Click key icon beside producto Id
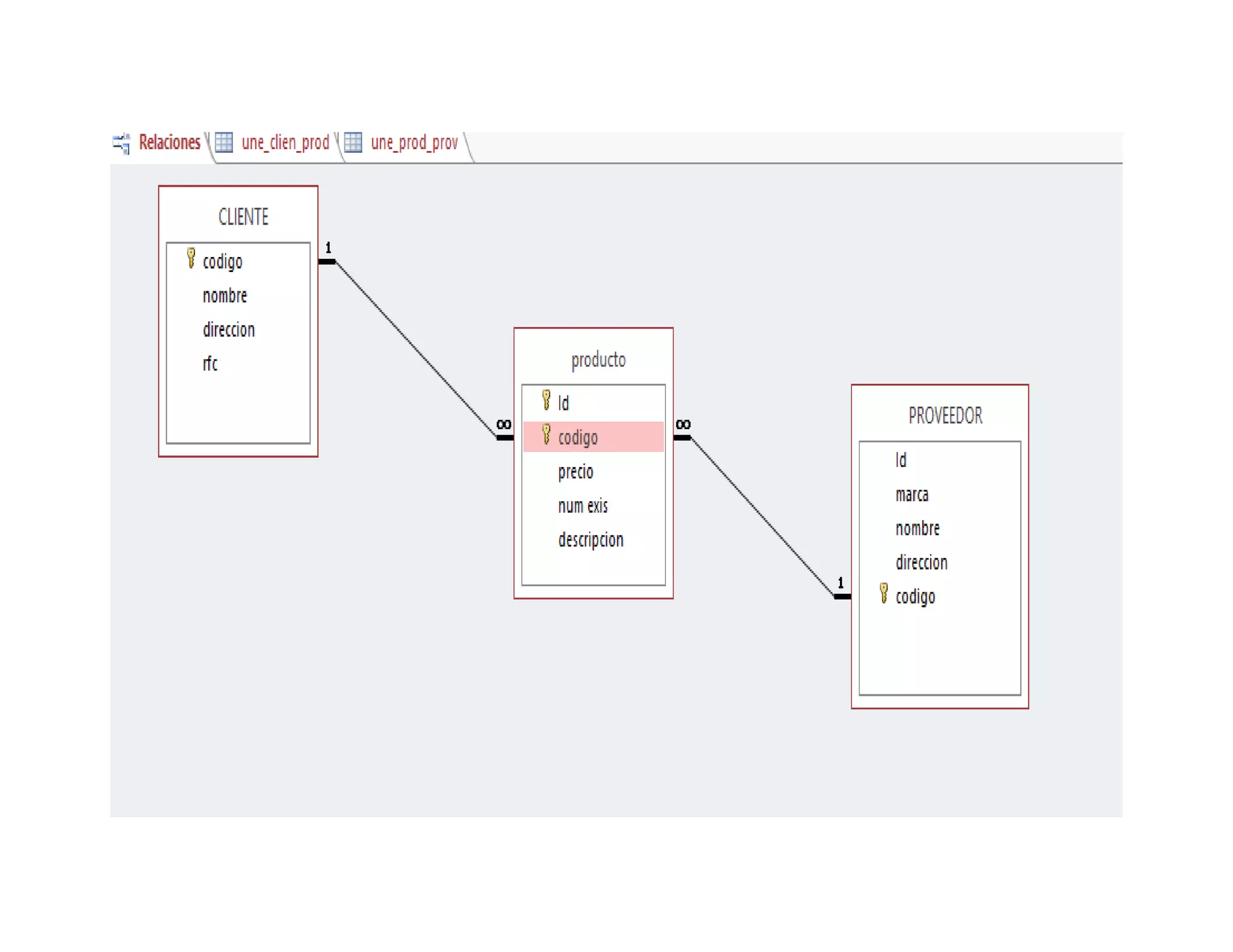Screen dimensions: 1233x952 [x=546, y=400]
